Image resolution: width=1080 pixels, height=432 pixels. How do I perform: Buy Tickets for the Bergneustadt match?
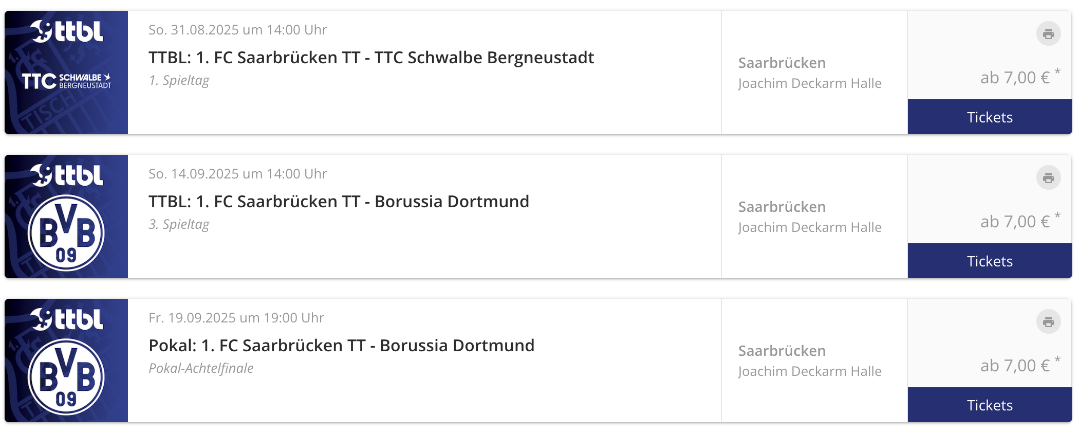[989, 117]
